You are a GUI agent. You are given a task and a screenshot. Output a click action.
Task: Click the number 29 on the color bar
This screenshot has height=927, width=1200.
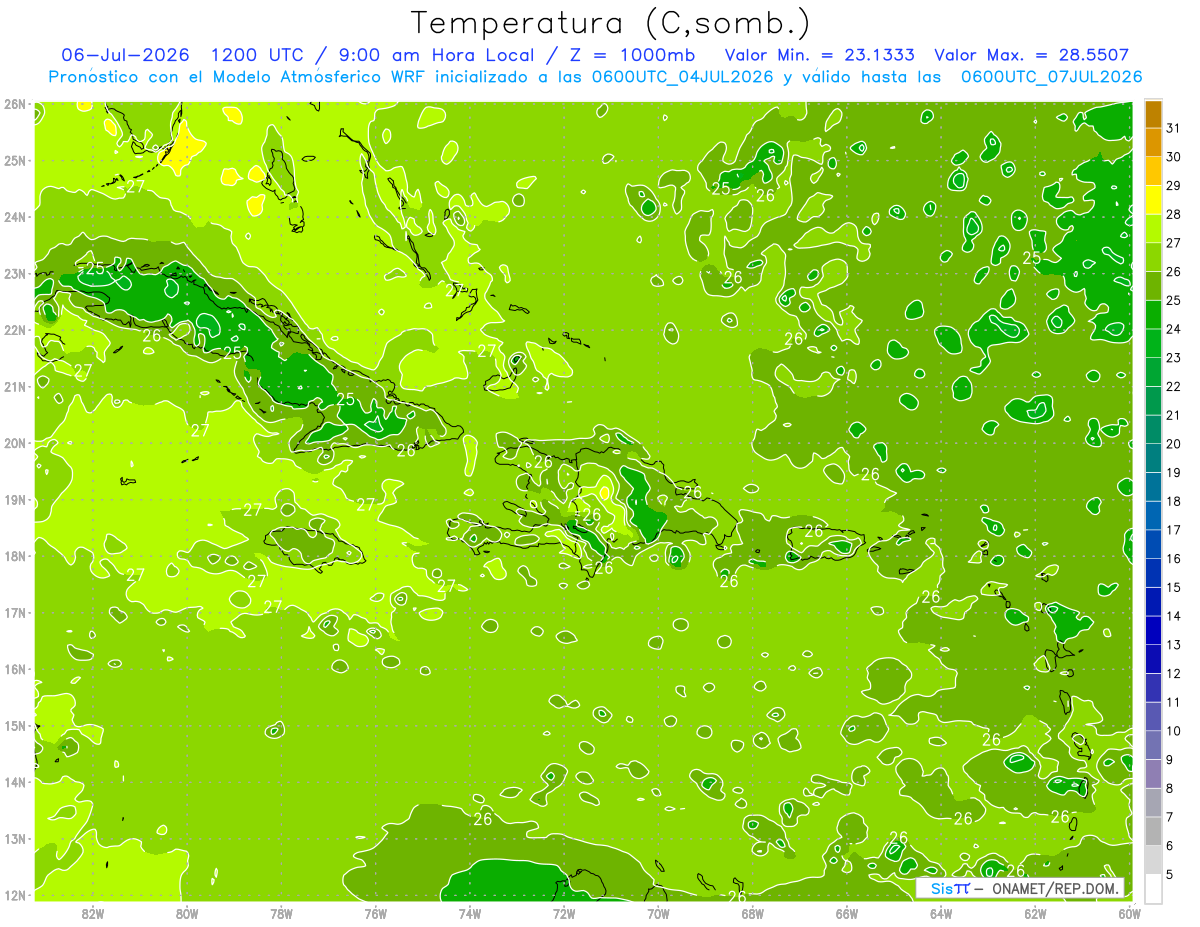tap(1174, 186)
